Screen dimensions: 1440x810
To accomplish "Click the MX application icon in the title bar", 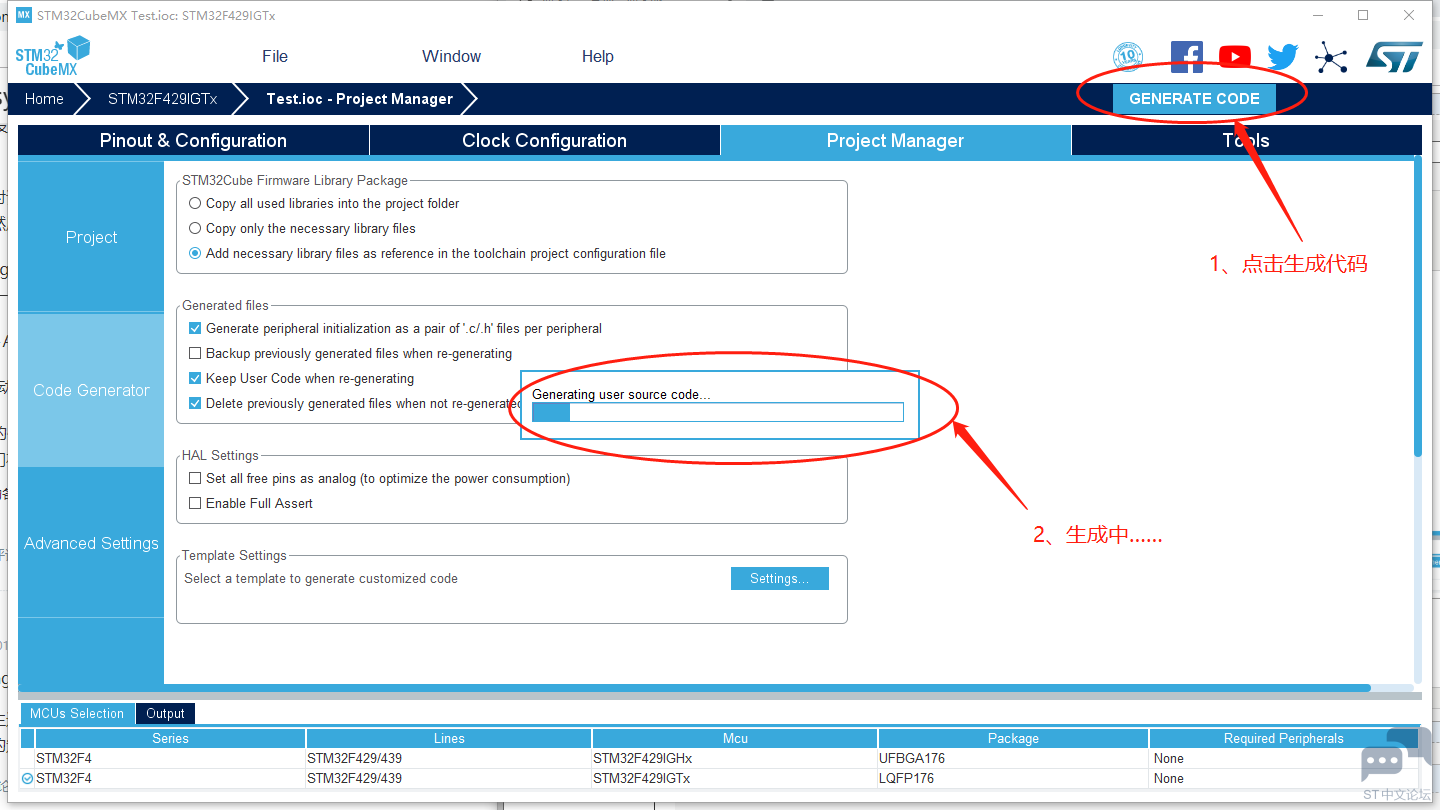I will point(24,15).
